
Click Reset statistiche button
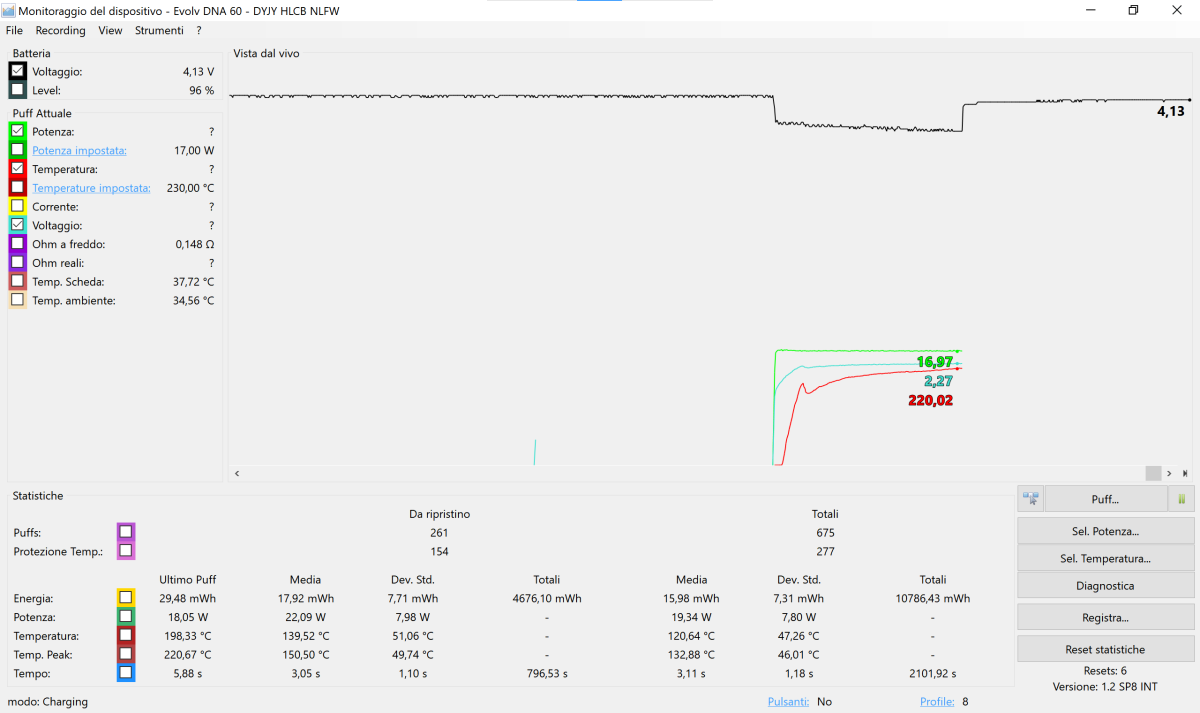coord(1106,649)
